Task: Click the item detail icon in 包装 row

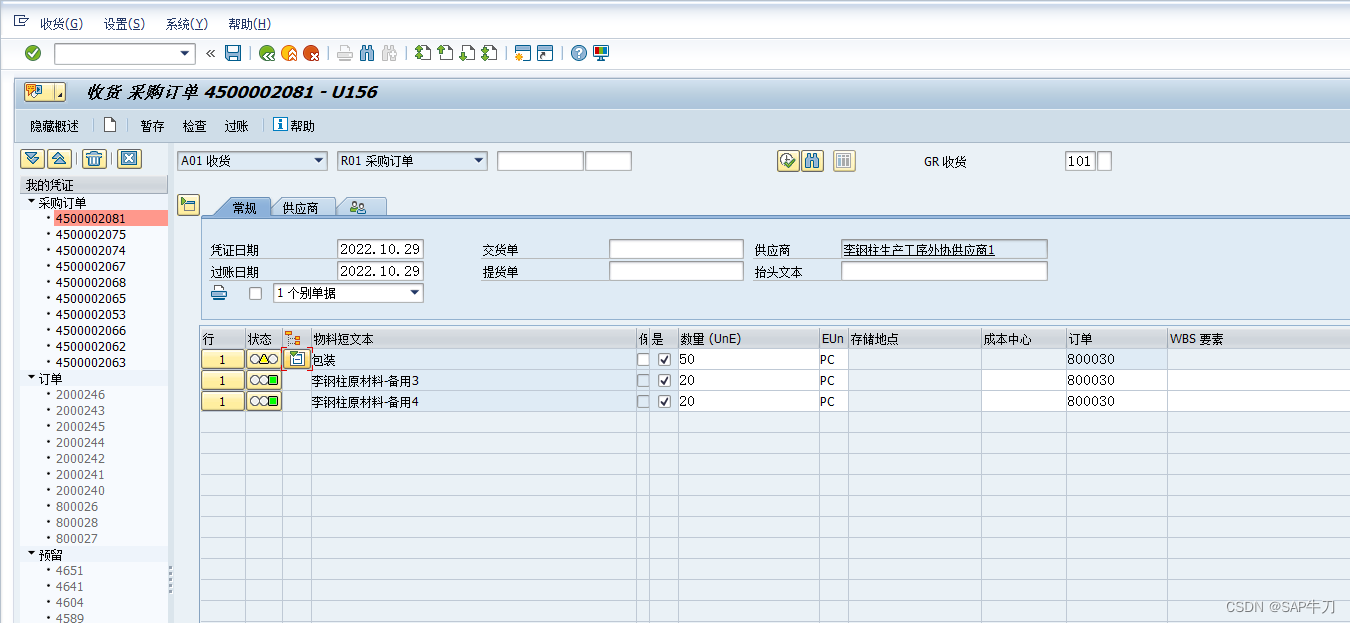Action: tap(296, 359)
